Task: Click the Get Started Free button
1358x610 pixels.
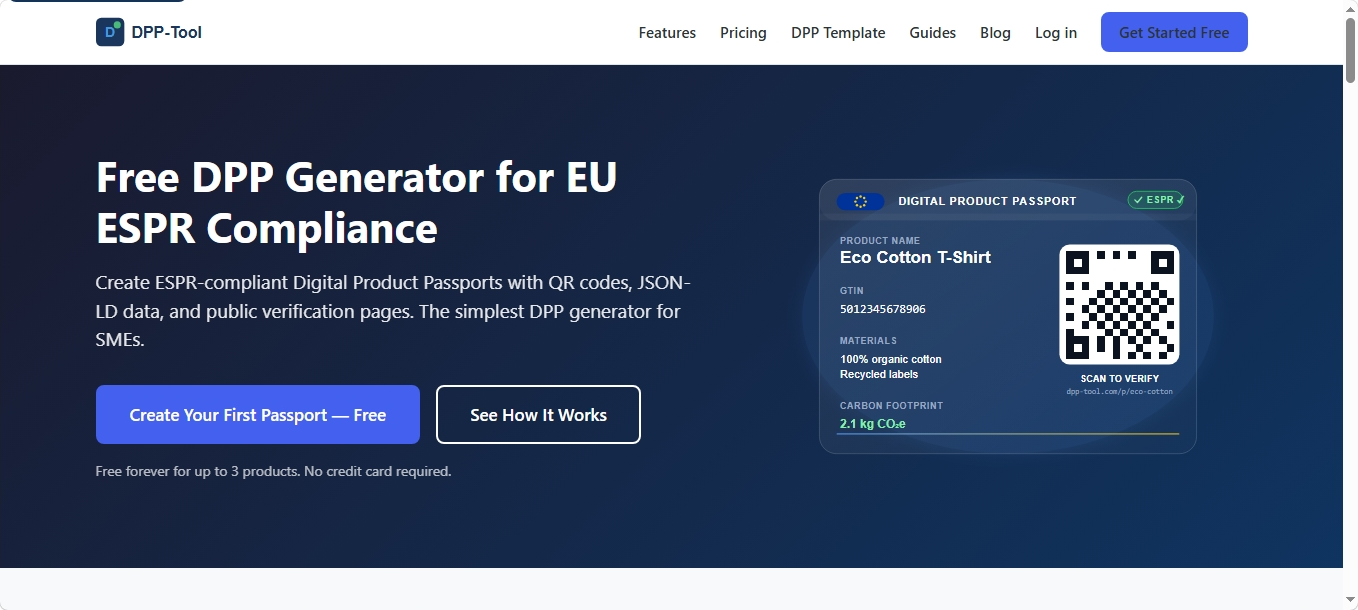Action: point(1174,32)
